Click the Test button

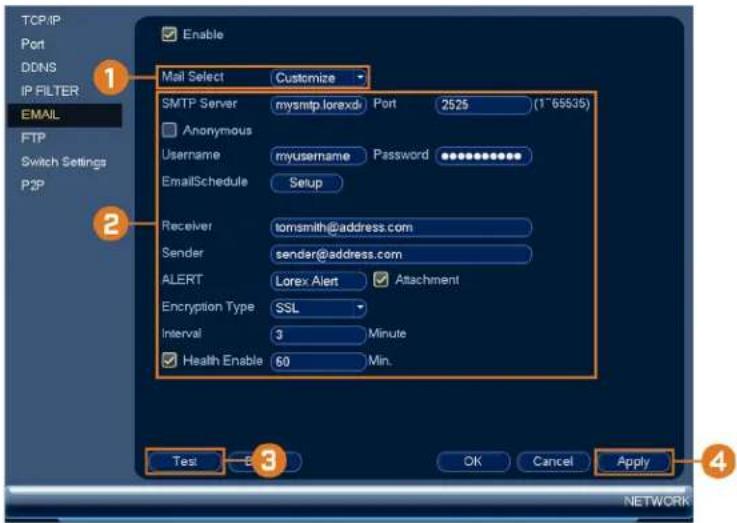[185, 462]
